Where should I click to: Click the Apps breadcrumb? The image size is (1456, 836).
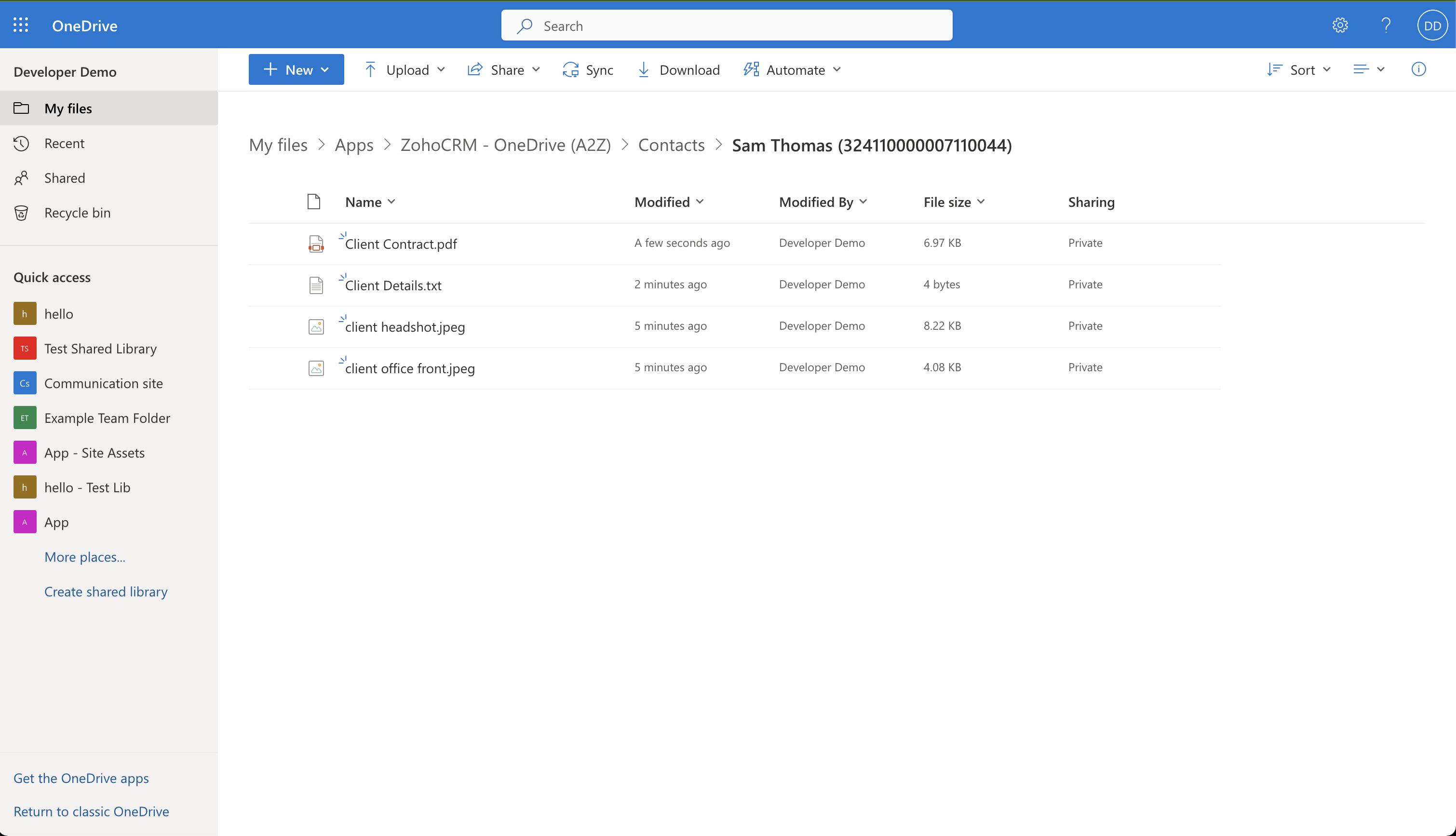point(354,145)
